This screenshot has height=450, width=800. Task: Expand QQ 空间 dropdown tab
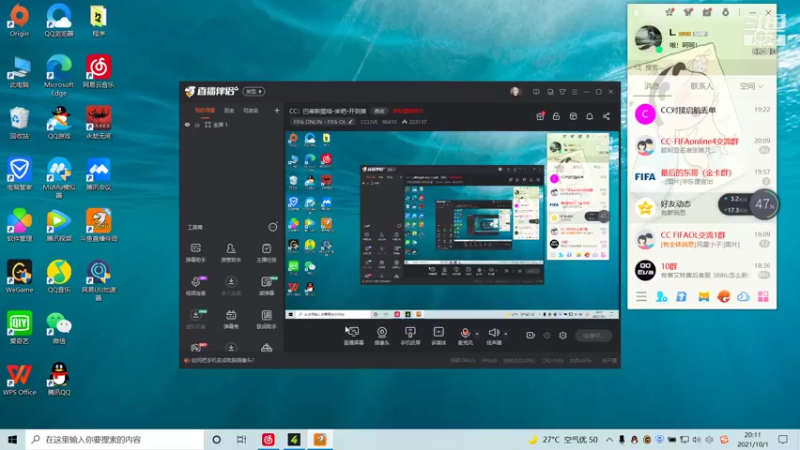(x=751, y=86)
